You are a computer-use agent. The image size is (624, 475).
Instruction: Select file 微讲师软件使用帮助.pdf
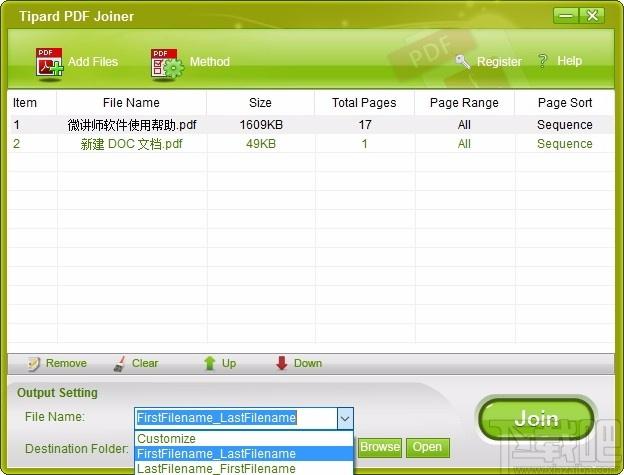(132, 125)
